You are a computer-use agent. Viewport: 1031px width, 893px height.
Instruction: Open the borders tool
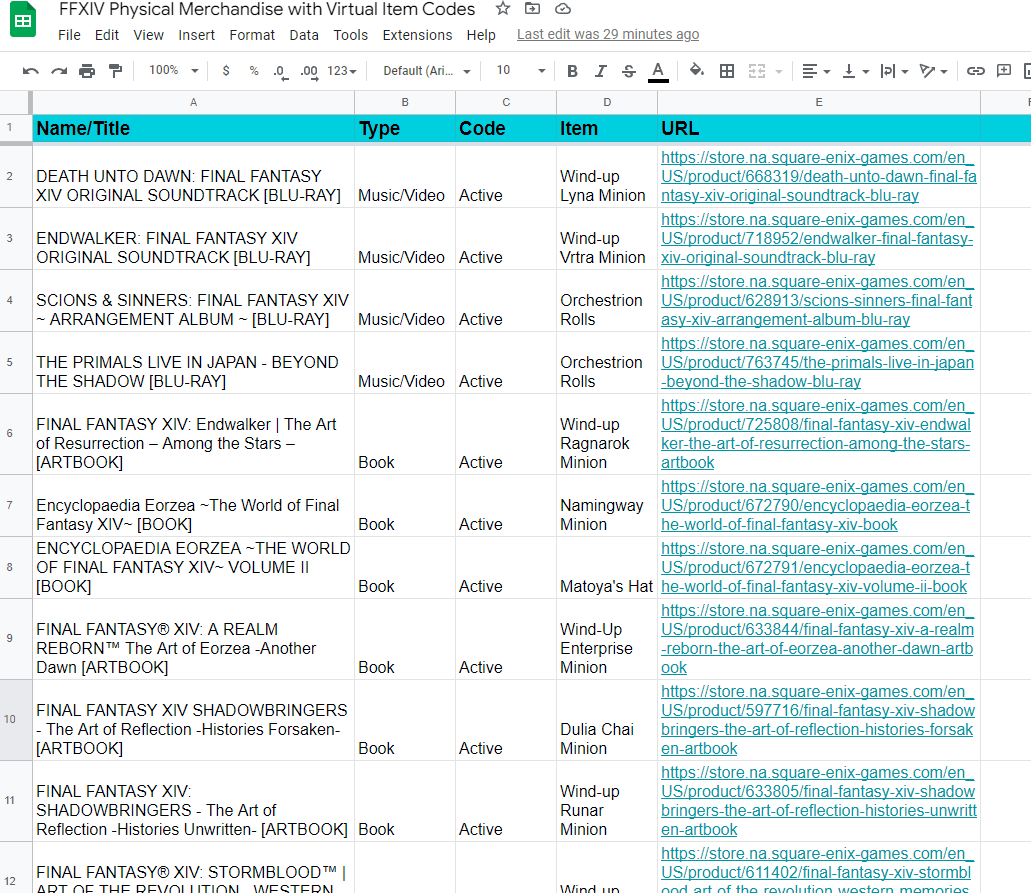[727, 71]
